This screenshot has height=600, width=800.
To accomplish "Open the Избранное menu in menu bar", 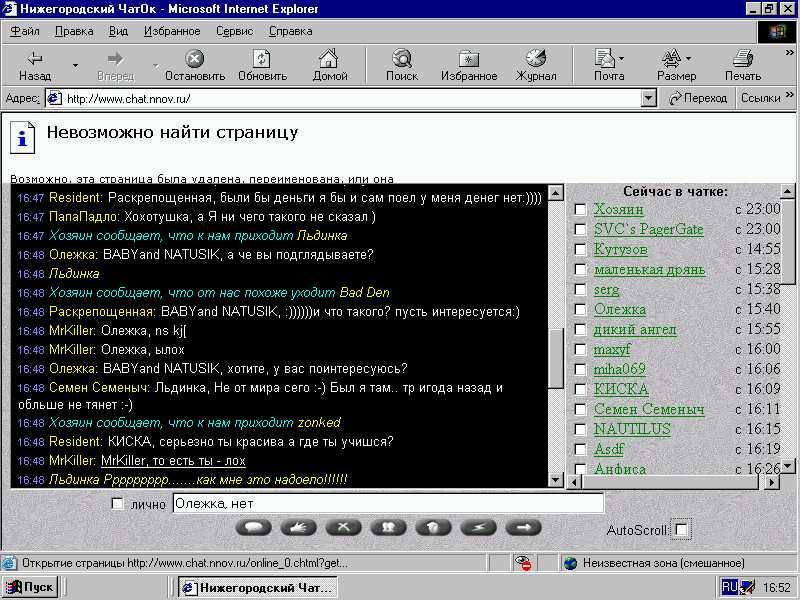I will click(x=172, y=31).
